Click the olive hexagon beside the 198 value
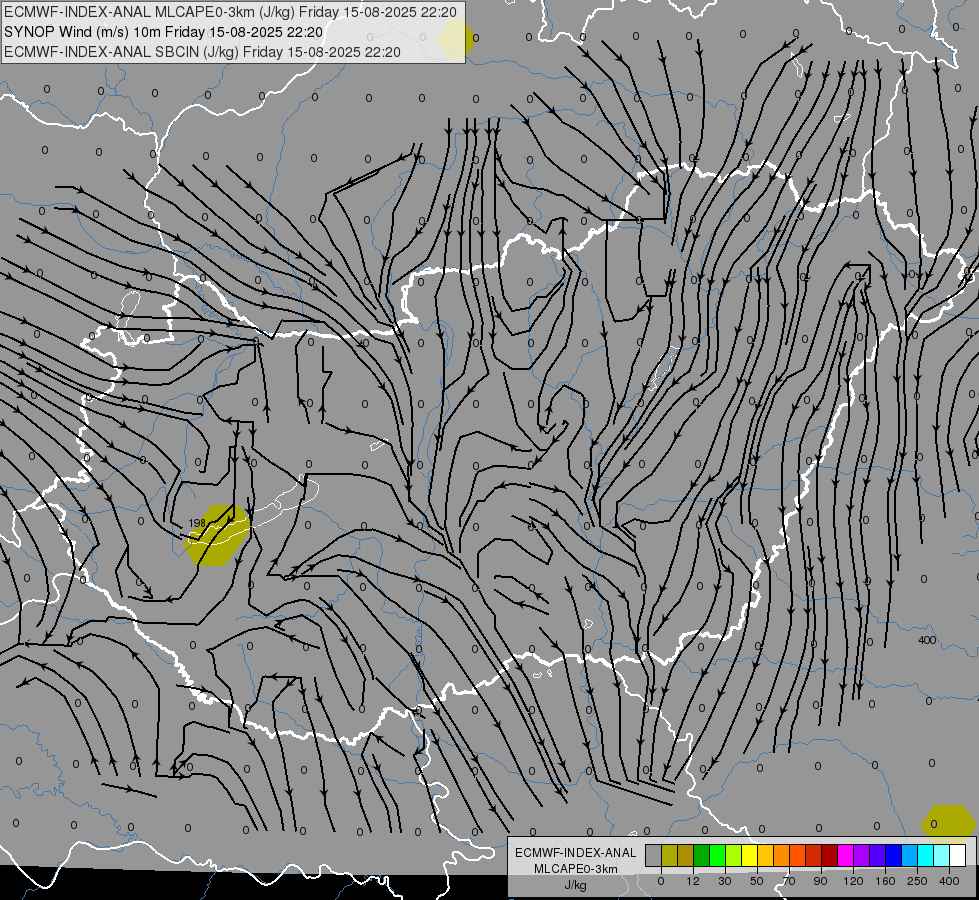This screenshot has width=979, height=900. coord(217,535)
